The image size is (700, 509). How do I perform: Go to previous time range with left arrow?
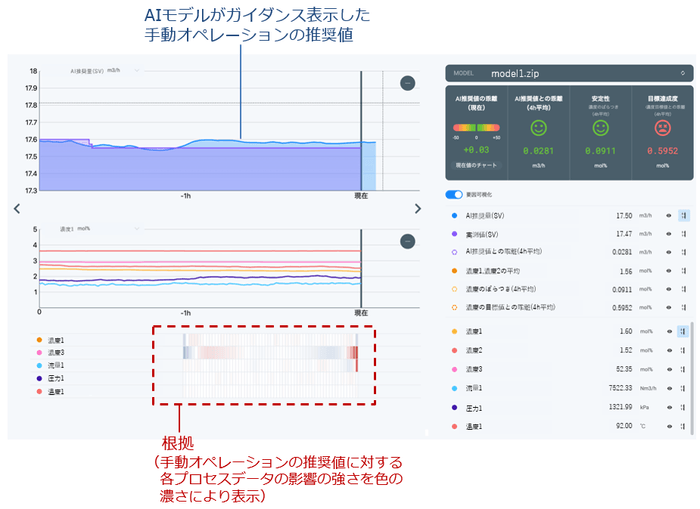coord(16,208)
